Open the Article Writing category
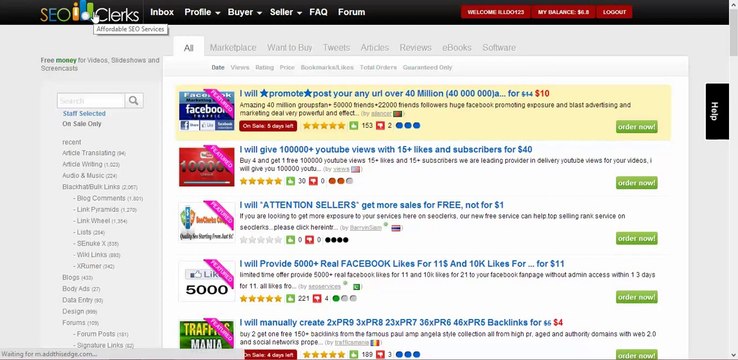 click(x=90, y=164)
